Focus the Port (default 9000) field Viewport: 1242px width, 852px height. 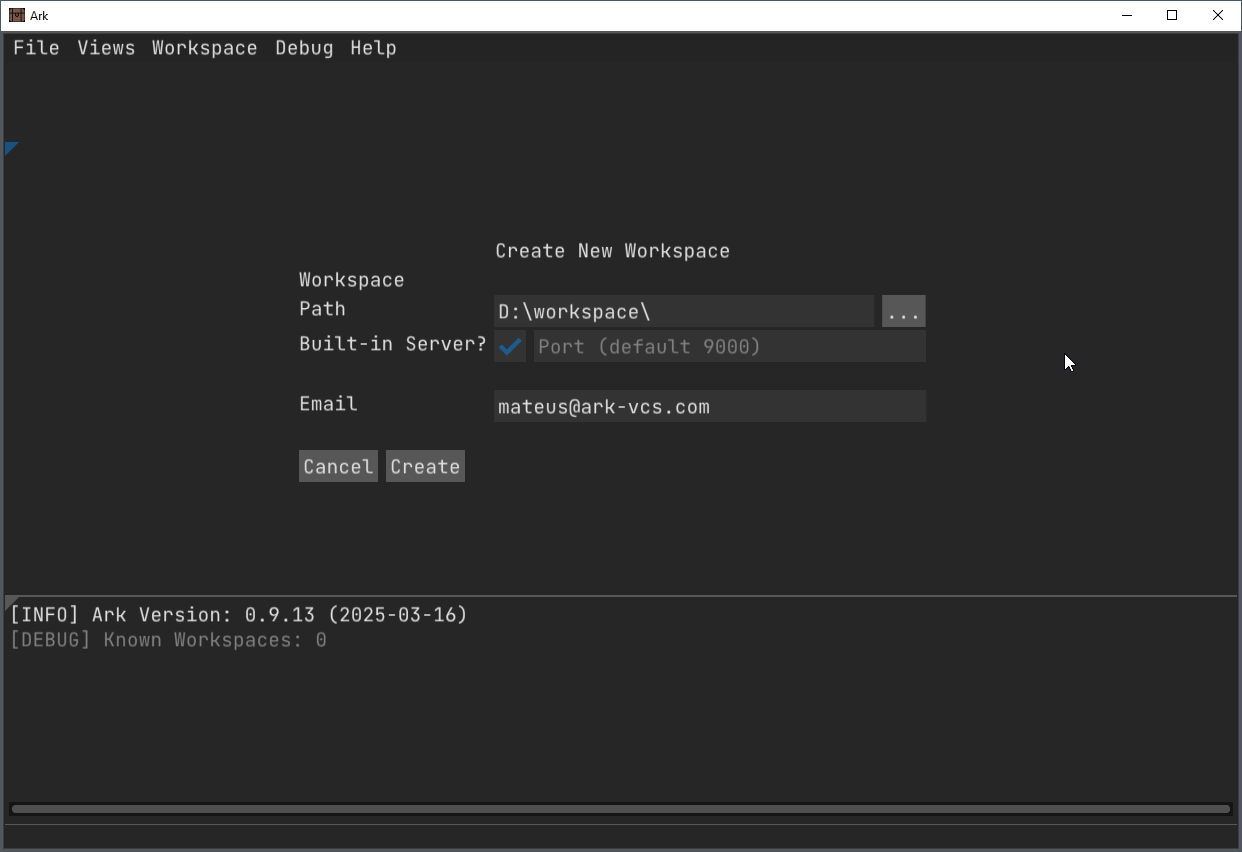tap(729, 347)
